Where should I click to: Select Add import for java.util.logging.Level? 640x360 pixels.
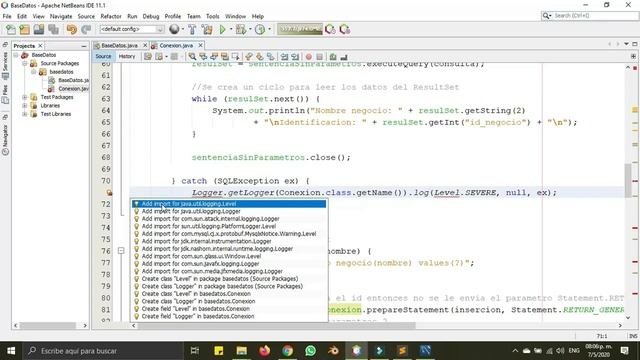[229, 204]
